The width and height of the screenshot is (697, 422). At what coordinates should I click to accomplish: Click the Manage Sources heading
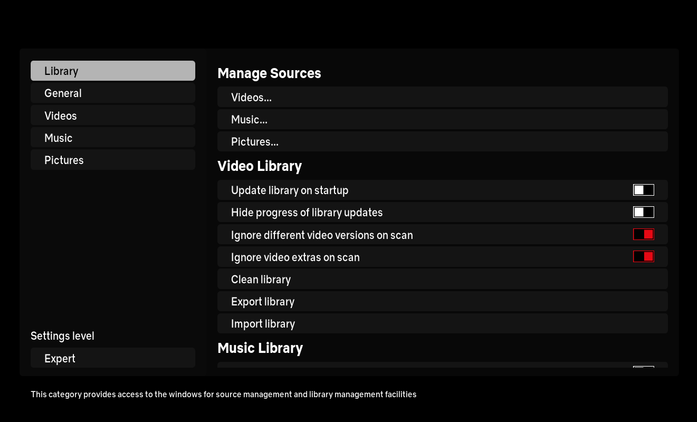tap(269, 73)
